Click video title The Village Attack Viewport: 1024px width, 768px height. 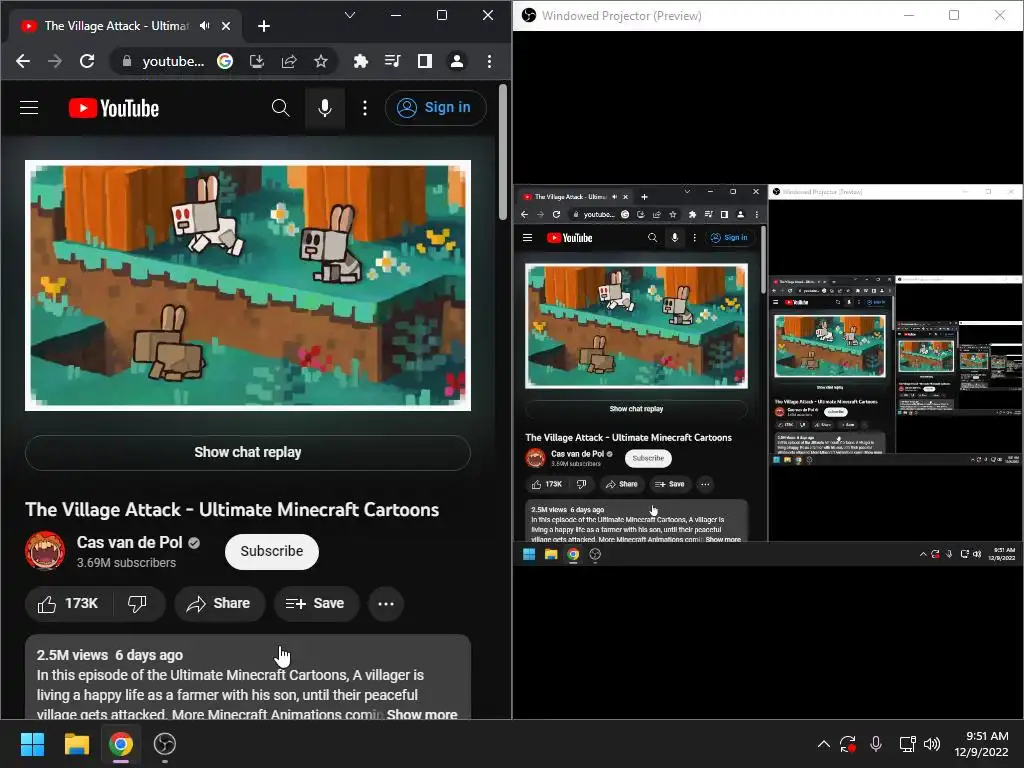[232, 509]
